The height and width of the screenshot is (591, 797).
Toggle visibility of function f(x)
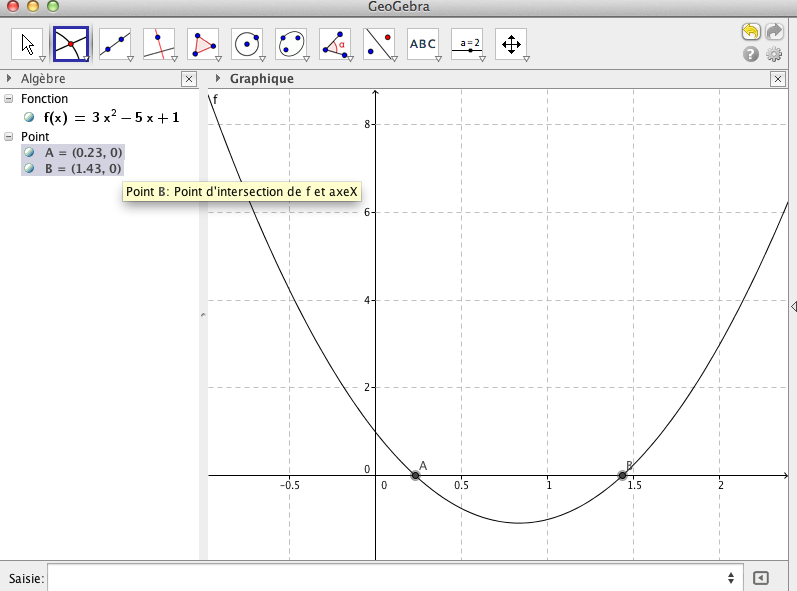[x=29, y=117]
